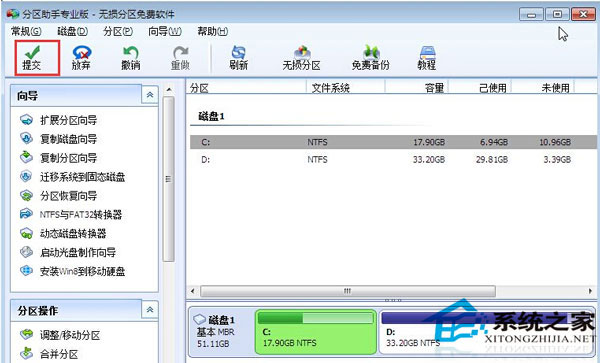Click the 扩展分区向导 wizard icon
This screenshot has width=600, height=363.
tap(26, 120)
